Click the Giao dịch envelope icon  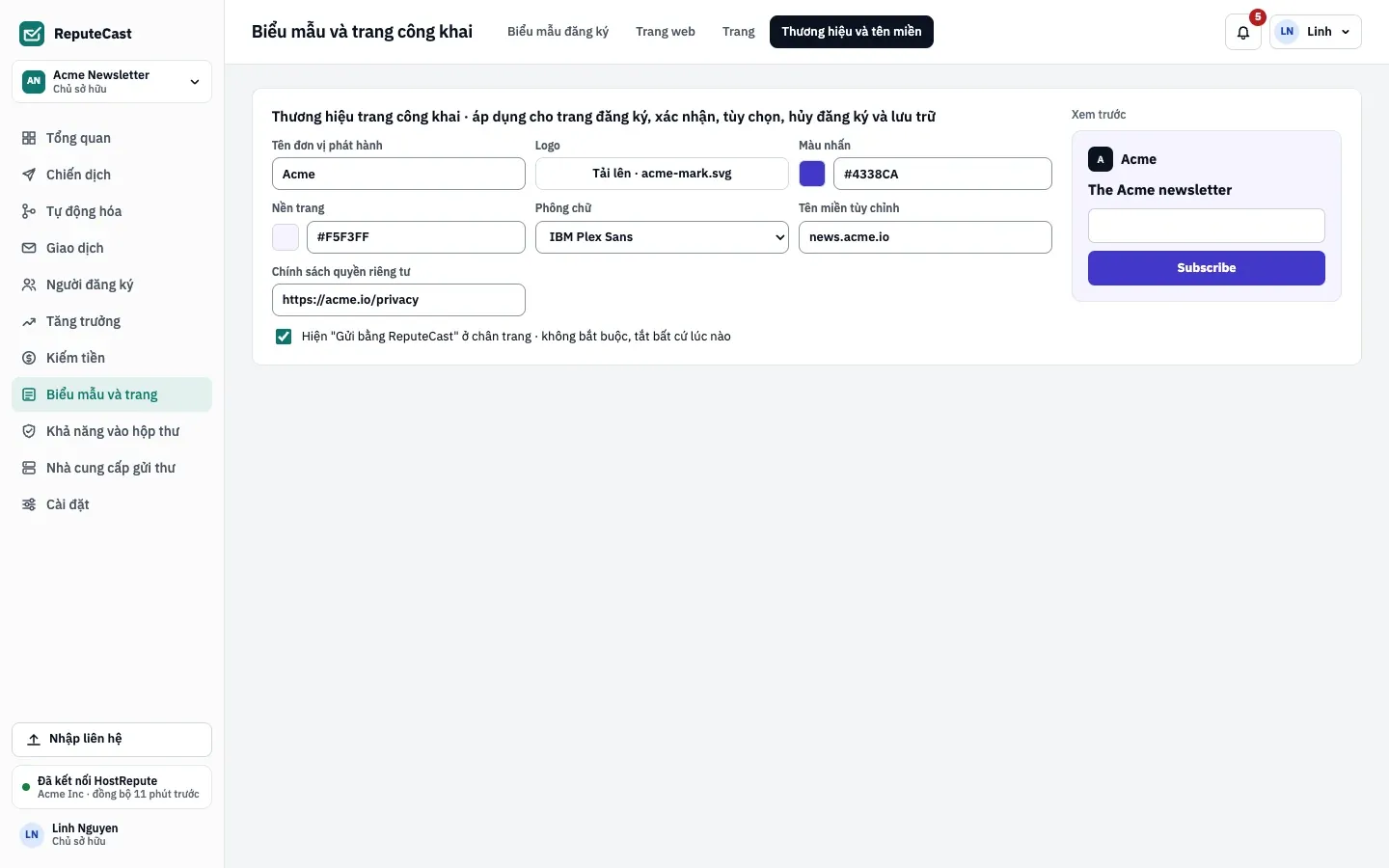29,248
